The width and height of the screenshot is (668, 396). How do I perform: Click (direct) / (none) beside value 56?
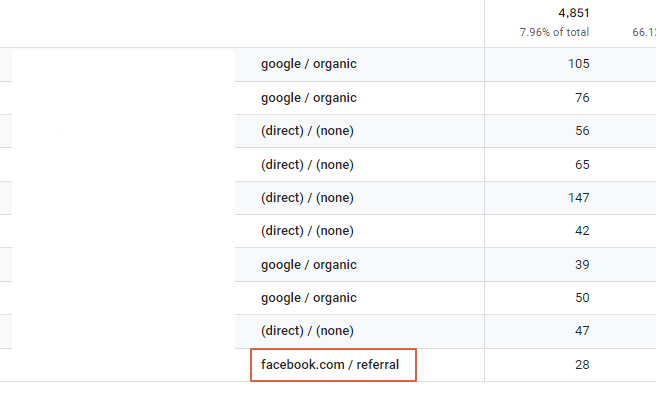point(307,131)
